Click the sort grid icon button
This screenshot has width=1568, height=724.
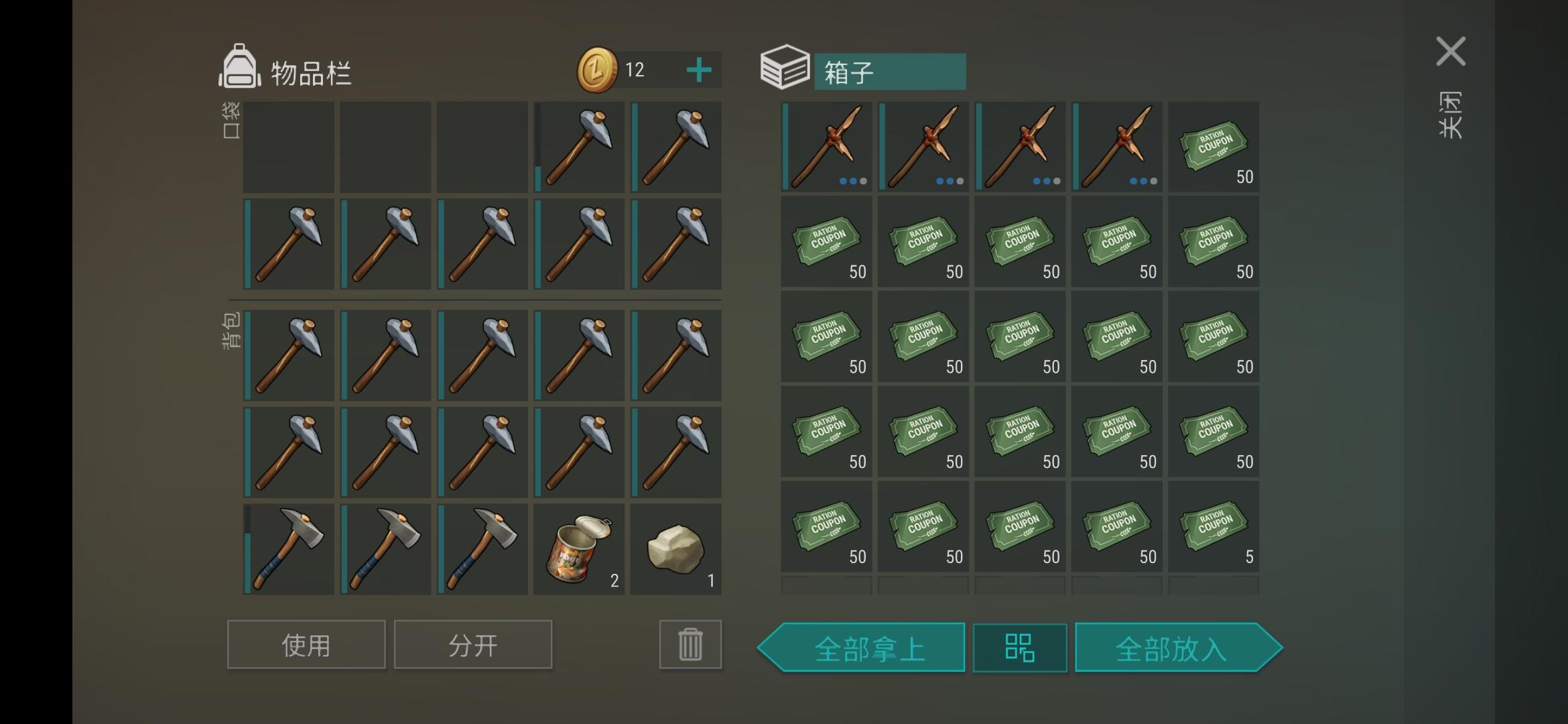tap(1020, 648)
